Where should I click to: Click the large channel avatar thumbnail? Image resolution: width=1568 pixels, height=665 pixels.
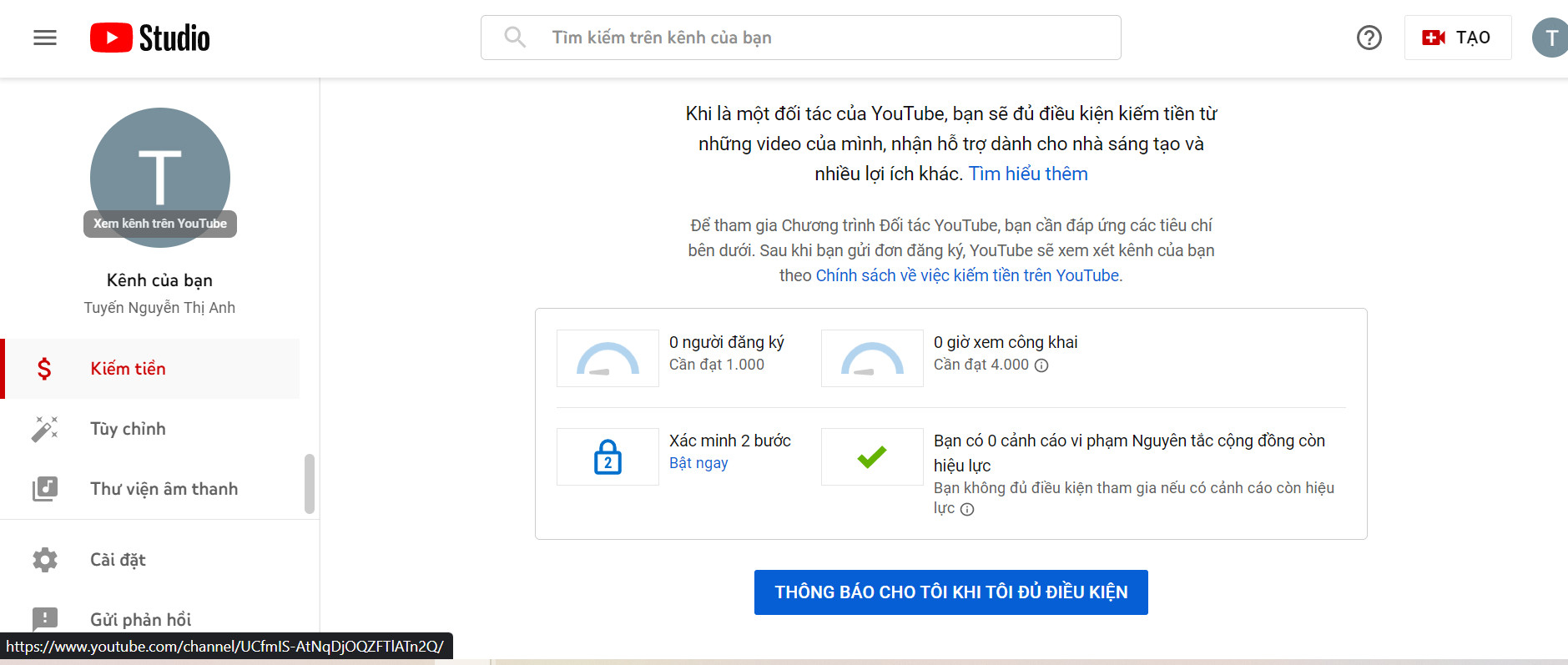[160, 178]
